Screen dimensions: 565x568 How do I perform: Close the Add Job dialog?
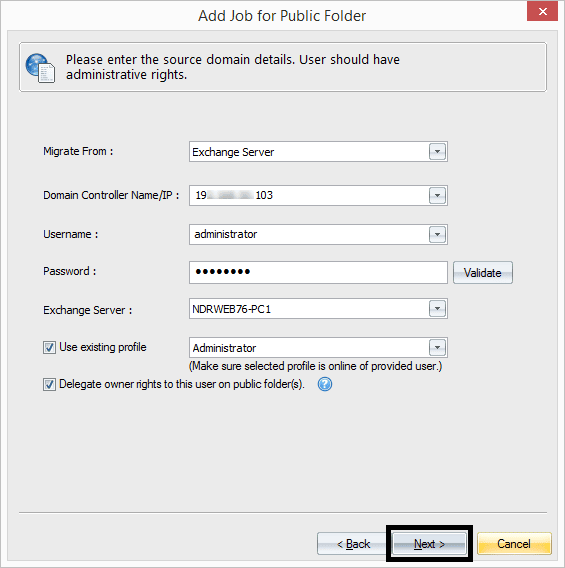(x=542, y=11)
